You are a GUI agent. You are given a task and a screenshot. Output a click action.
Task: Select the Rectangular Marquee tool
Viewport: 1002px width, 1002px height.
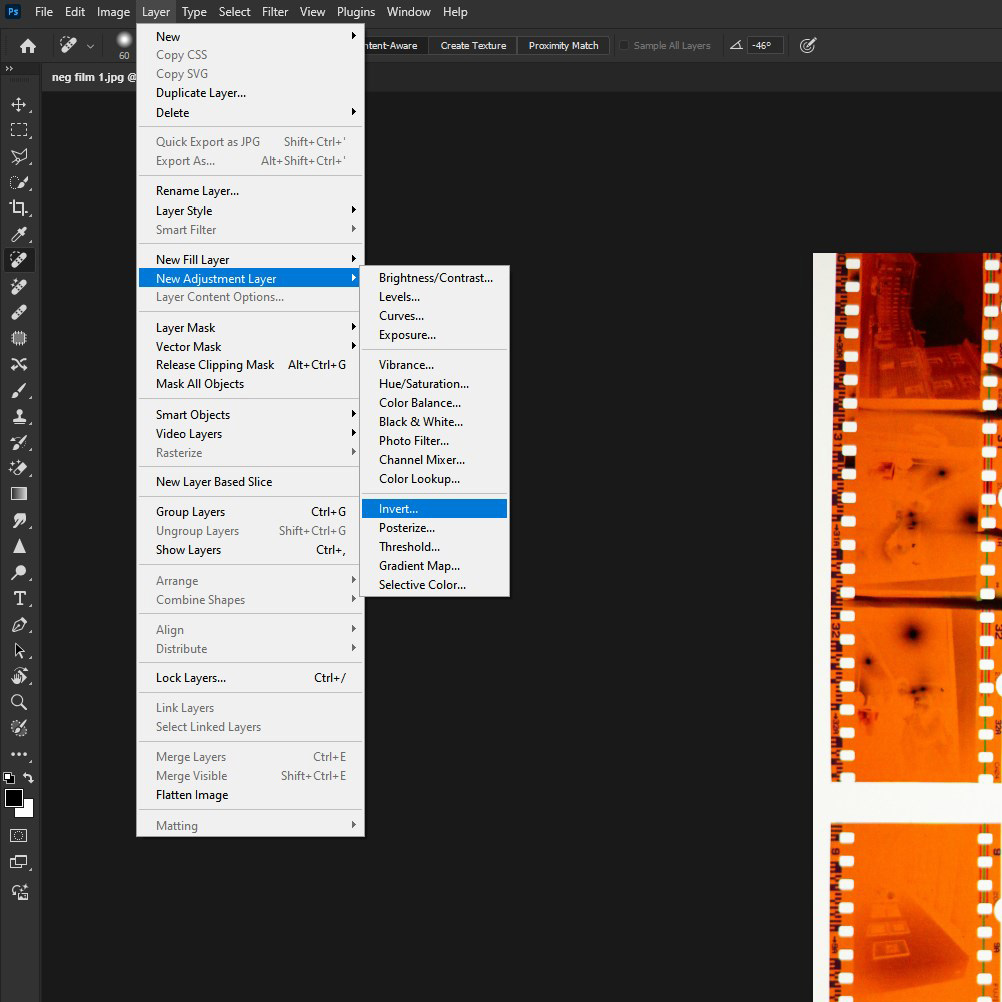19,130
